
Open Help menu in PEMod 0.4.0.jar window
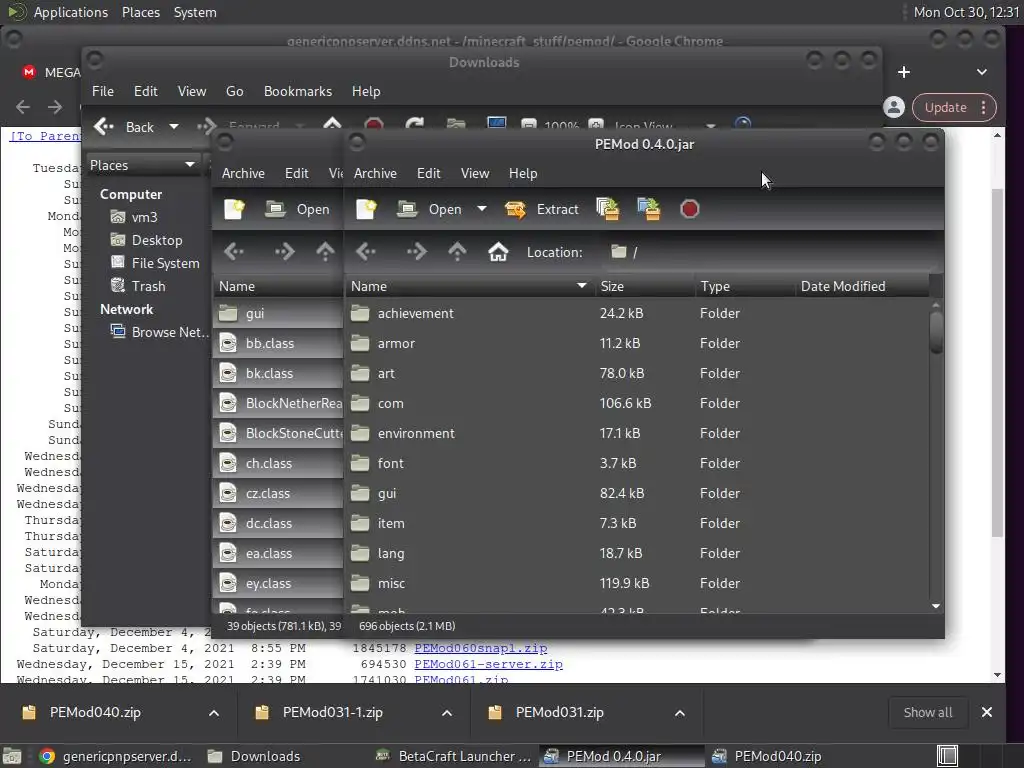point(522,173)
